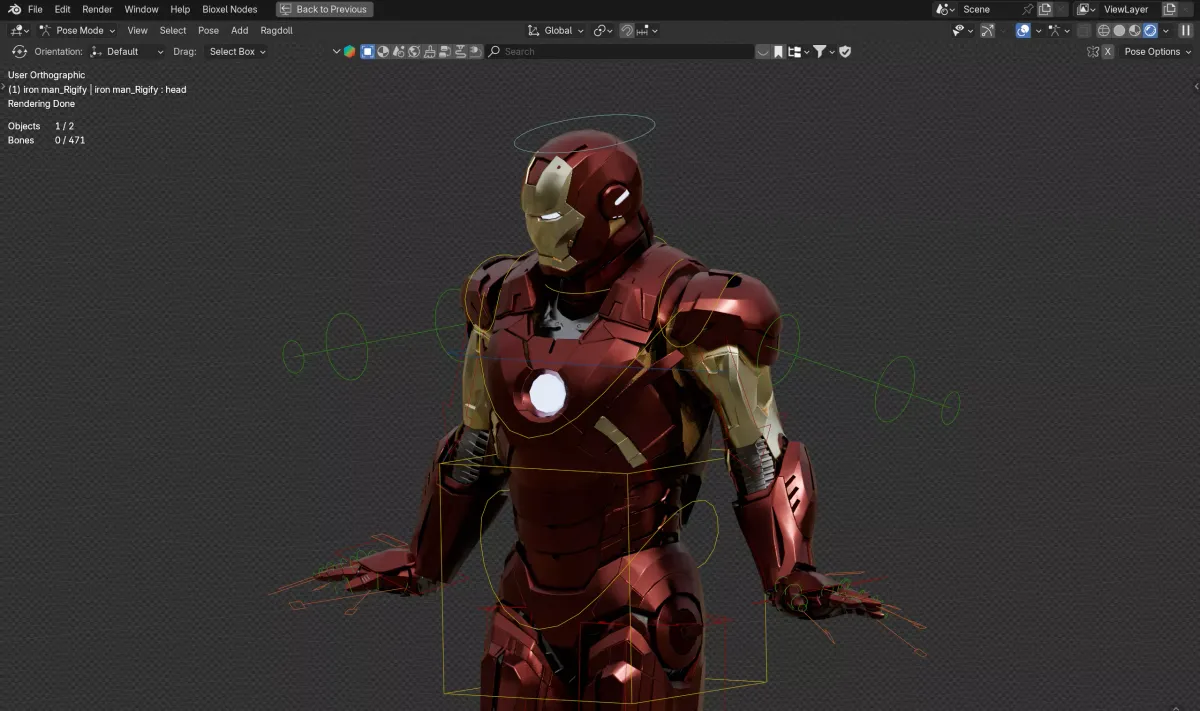1200x711 pixels.
Task: Open the File menu
Action: tap(35, 9)
